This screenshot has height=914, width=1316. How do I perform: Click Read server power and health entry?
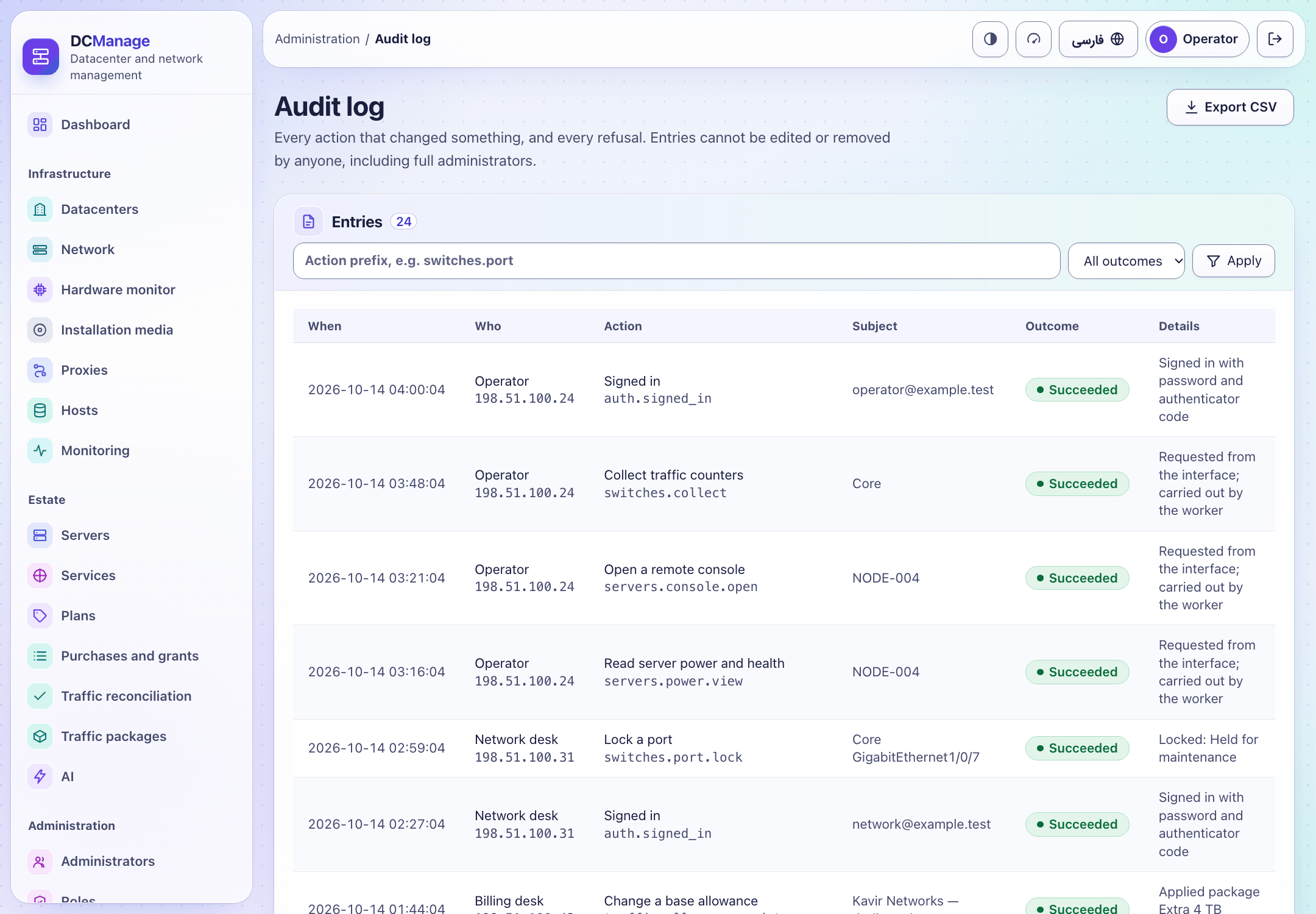pyautogui.click(x=694, y=663)
